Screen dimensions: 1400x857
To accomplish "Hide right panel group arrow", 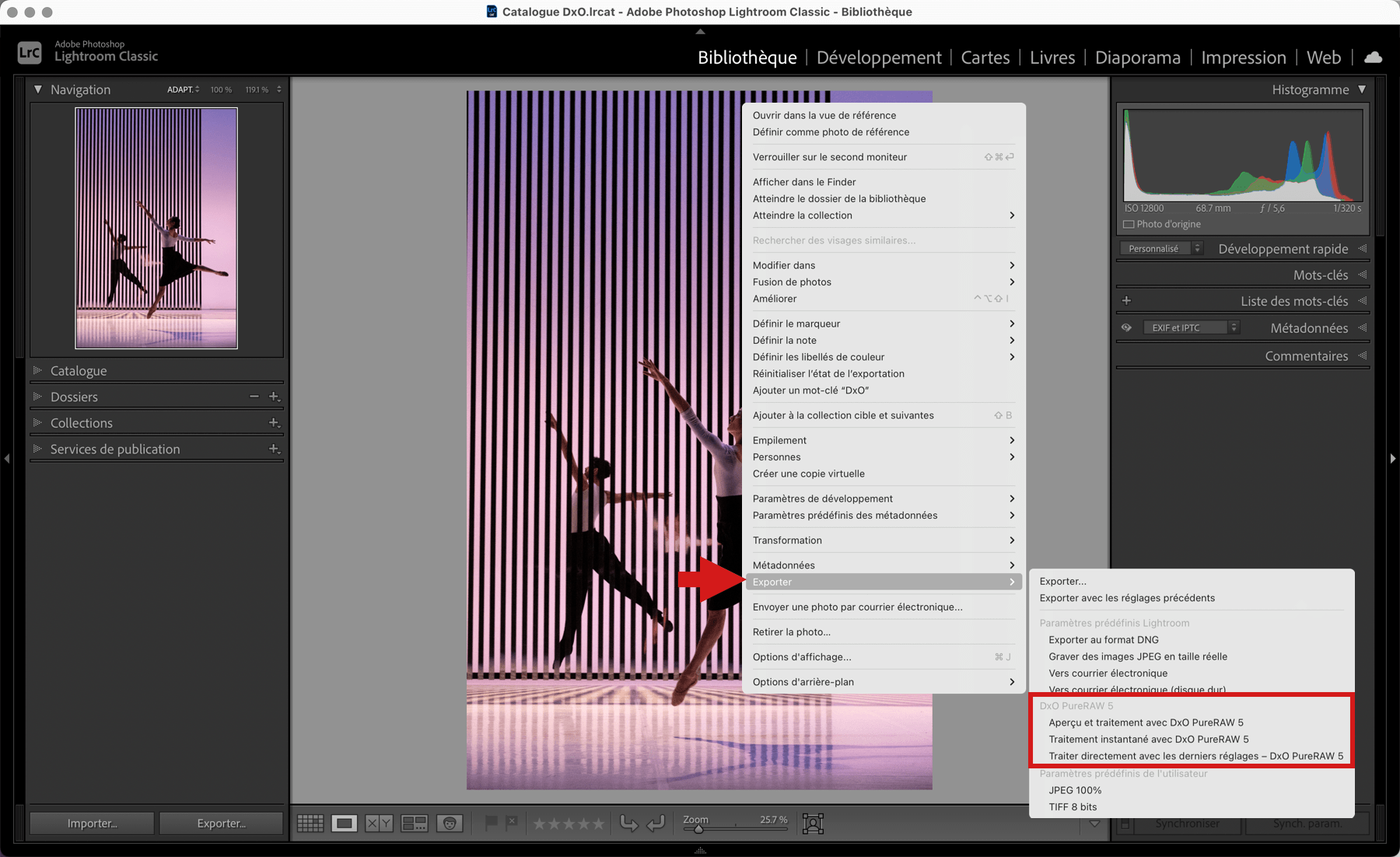I will pos(1392,459).
